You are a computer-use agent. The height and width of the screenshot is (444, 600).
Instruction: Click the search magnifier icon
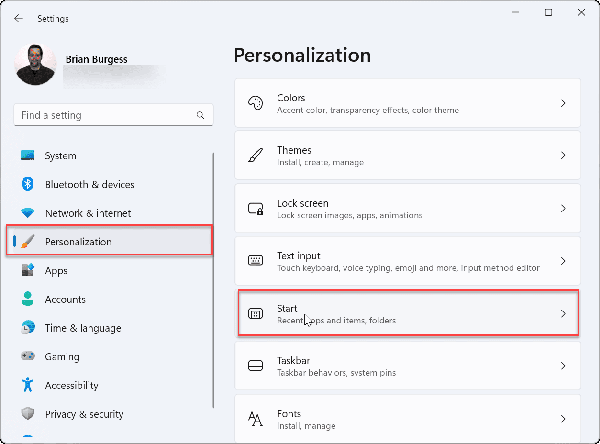pos(200,115)
